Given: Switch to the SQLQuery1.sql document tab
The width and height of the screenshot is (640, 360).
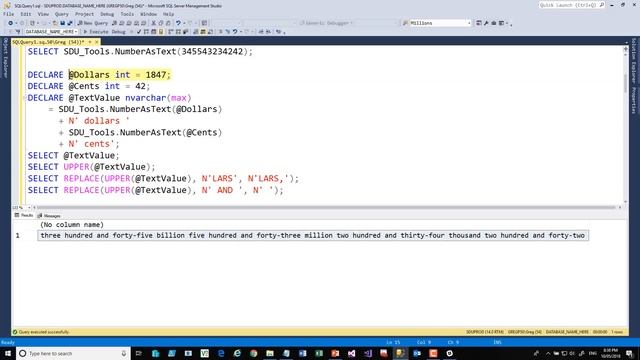Looking at the screenshot, I should click(x=48, y=42).
